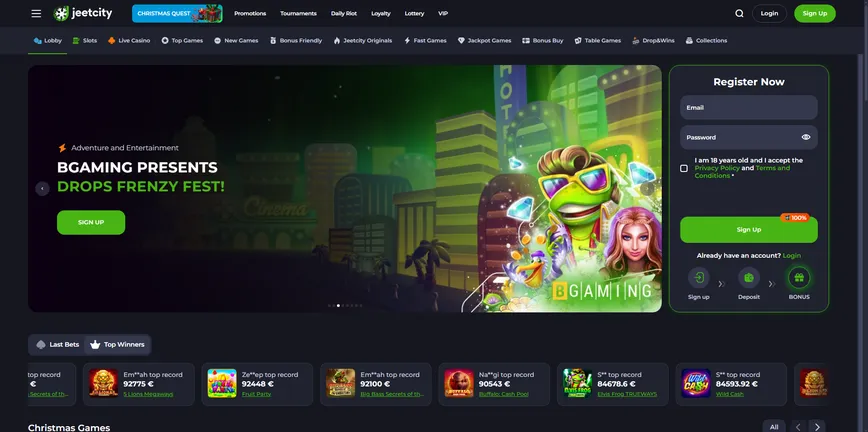Click the jeetcity logo
The image size is (868, 432).
click(83, 13)
